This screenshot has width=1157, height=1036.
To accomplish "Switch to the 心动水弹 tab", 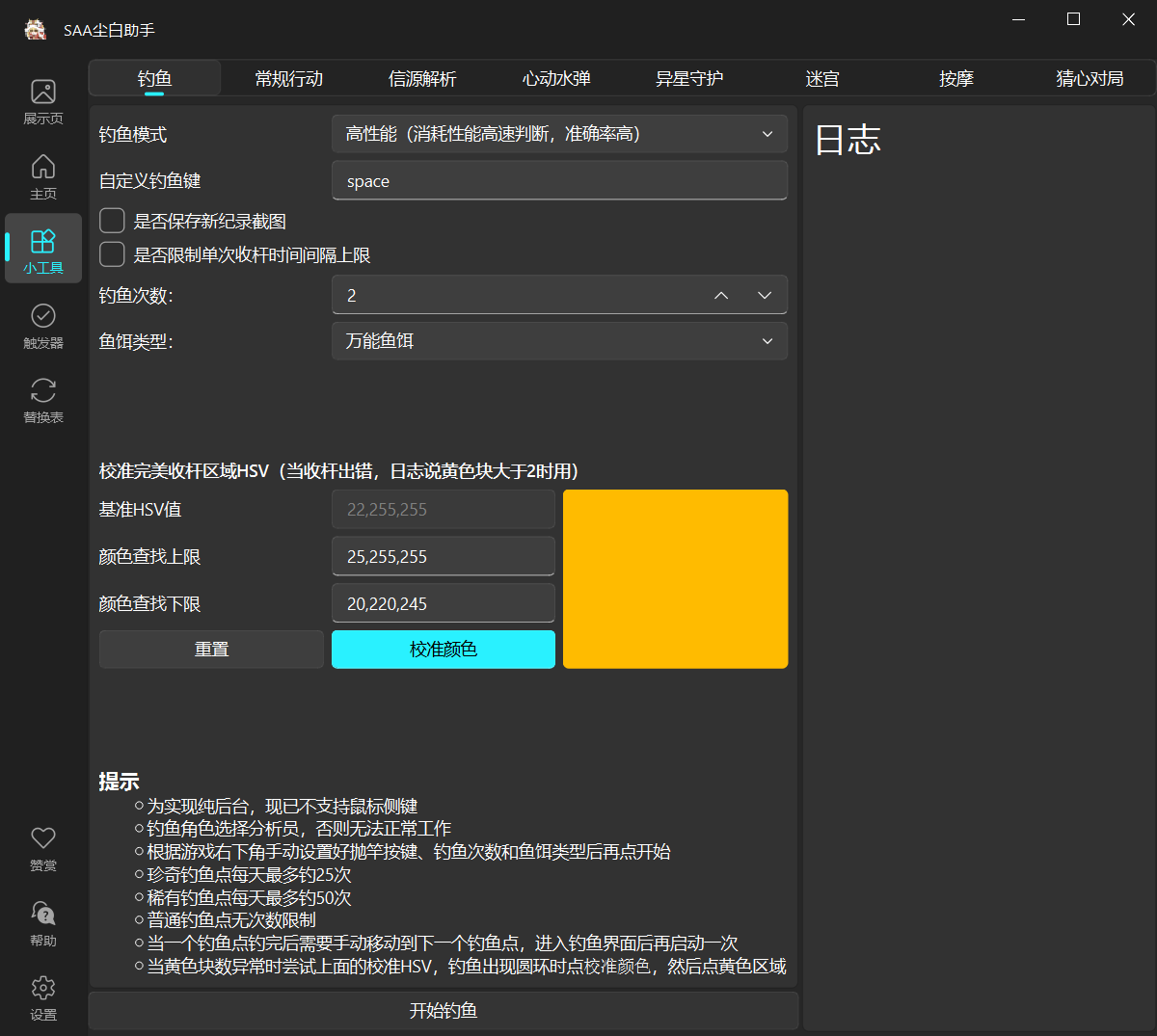I will pos(556,79).
